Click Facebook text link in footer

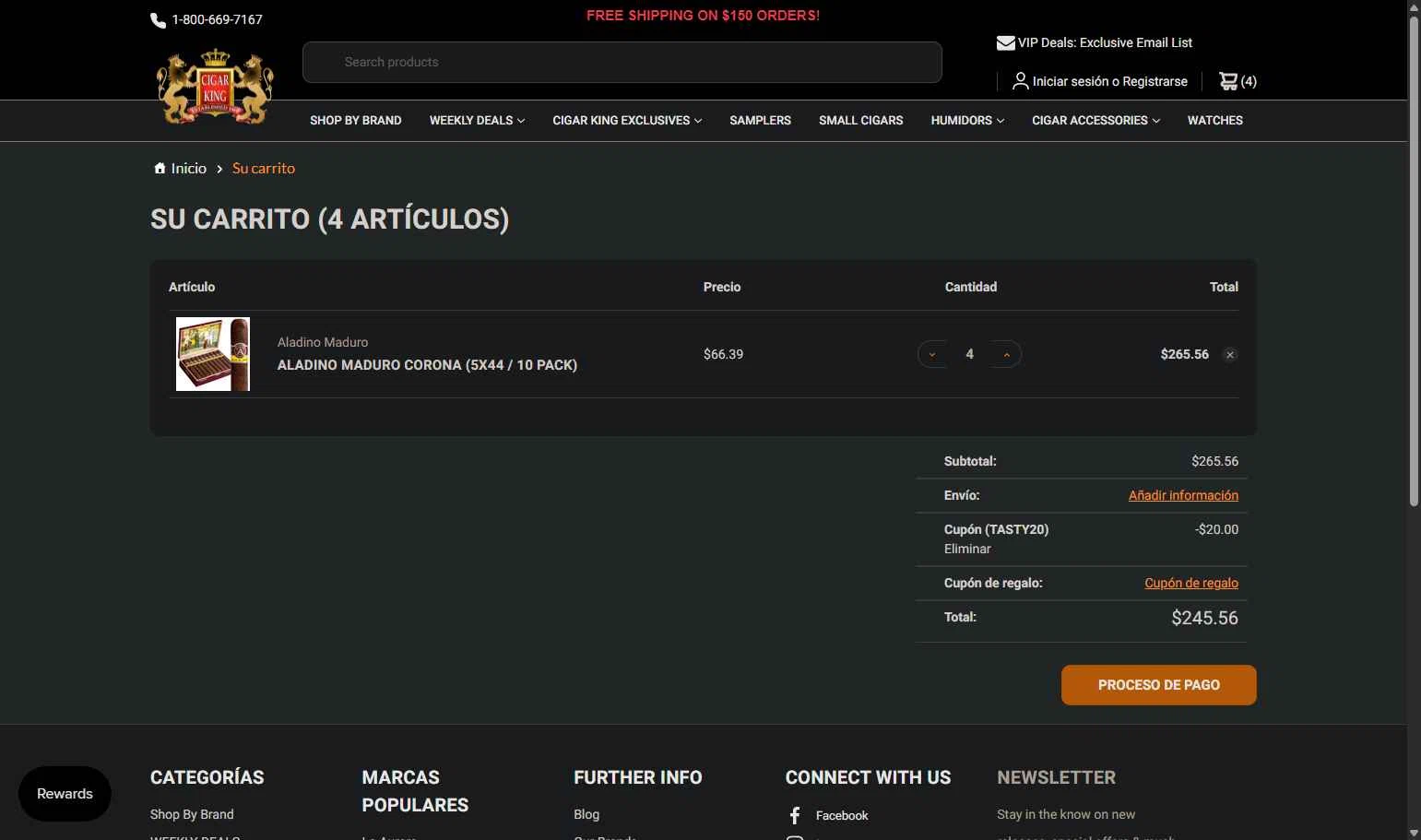pyautogui.click(x=842, y=815)
